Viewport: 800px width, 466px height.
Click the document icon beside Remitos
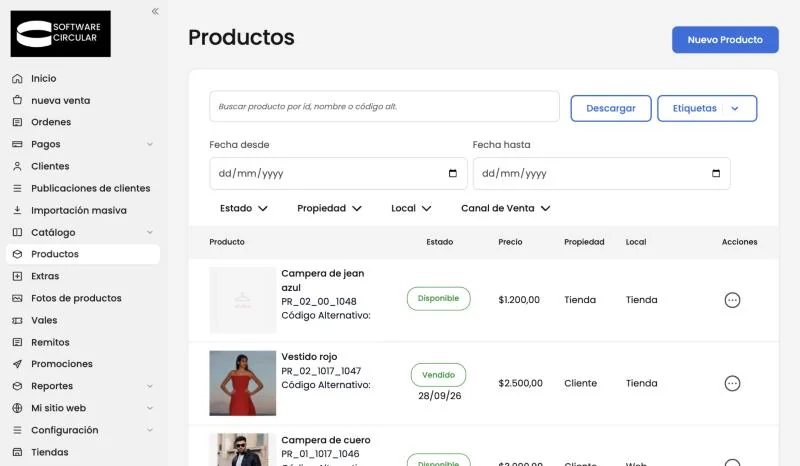click(17, 342)
